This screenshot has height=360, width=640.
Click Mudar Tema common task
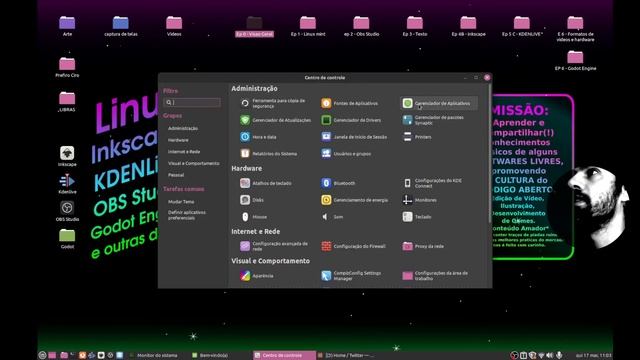point(181,202)
